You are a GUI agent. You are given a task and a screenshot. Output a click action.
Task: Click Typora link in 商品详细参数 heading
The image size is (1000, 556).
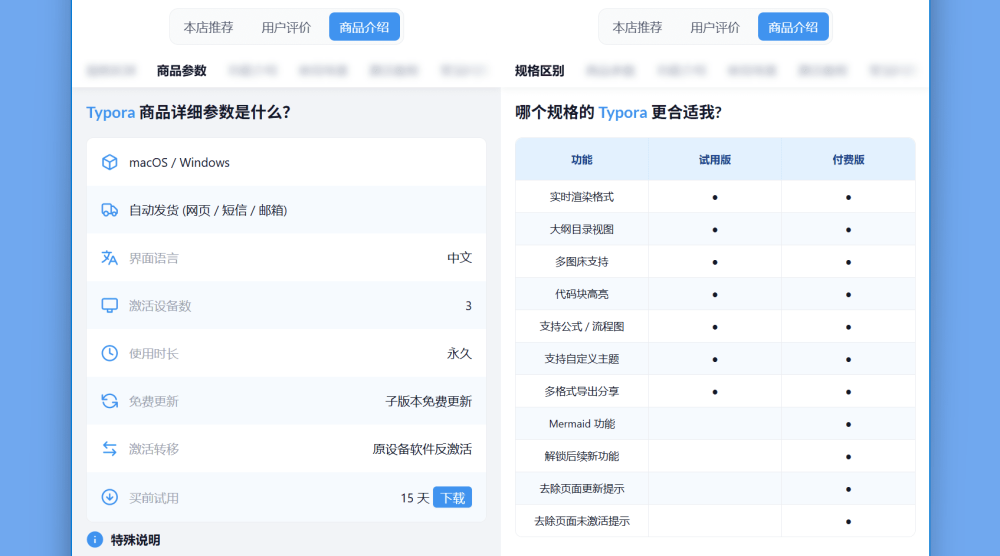pyautogui.click(x=111, y=113)
